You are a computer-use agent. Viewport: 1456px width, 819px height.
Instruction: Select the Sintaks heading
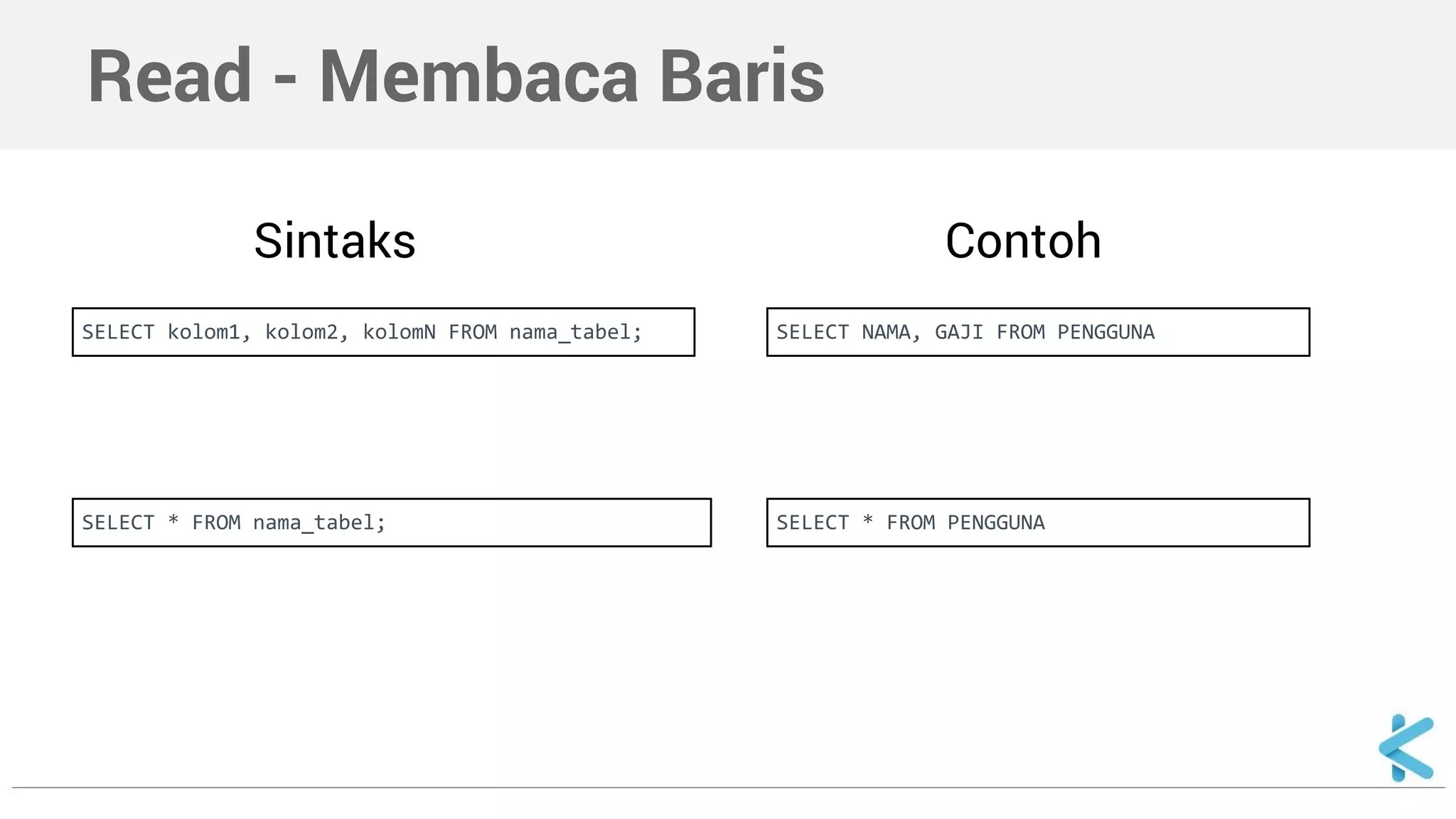334,241
